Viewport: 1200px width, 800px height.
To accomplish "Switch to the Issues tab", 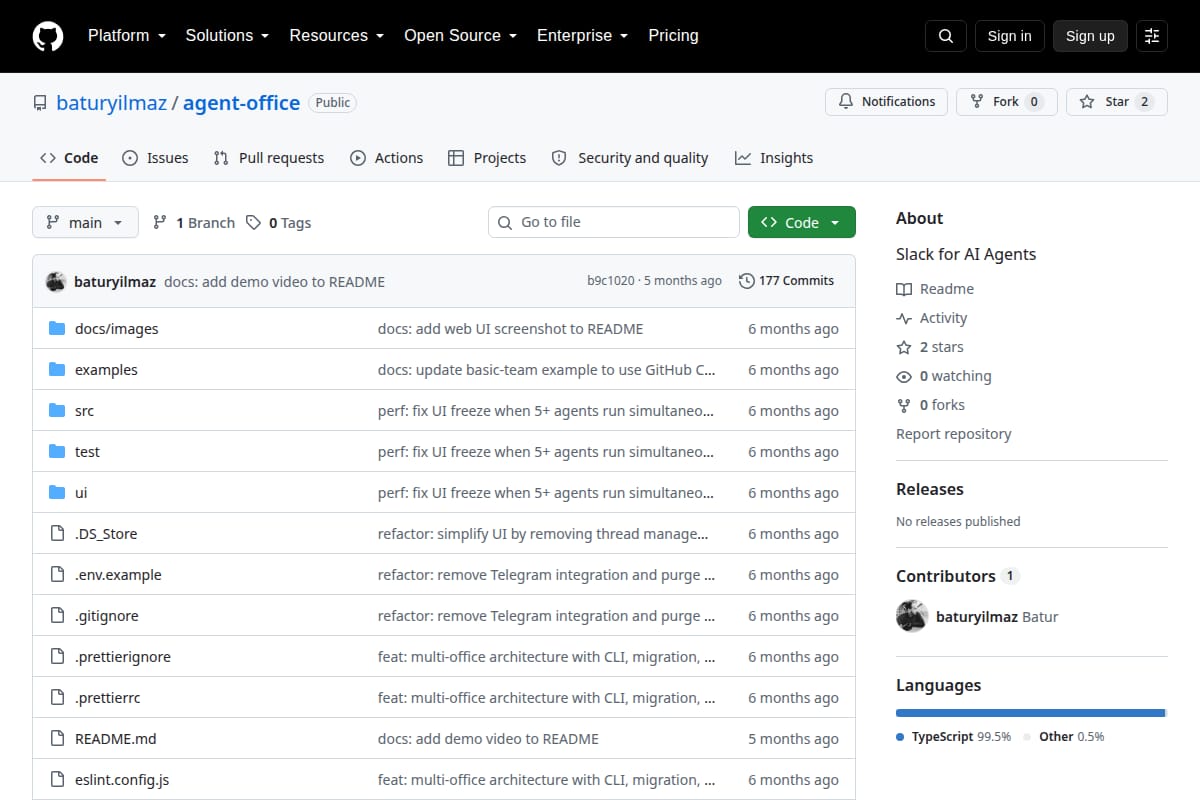I will click(x=155, y=158).
